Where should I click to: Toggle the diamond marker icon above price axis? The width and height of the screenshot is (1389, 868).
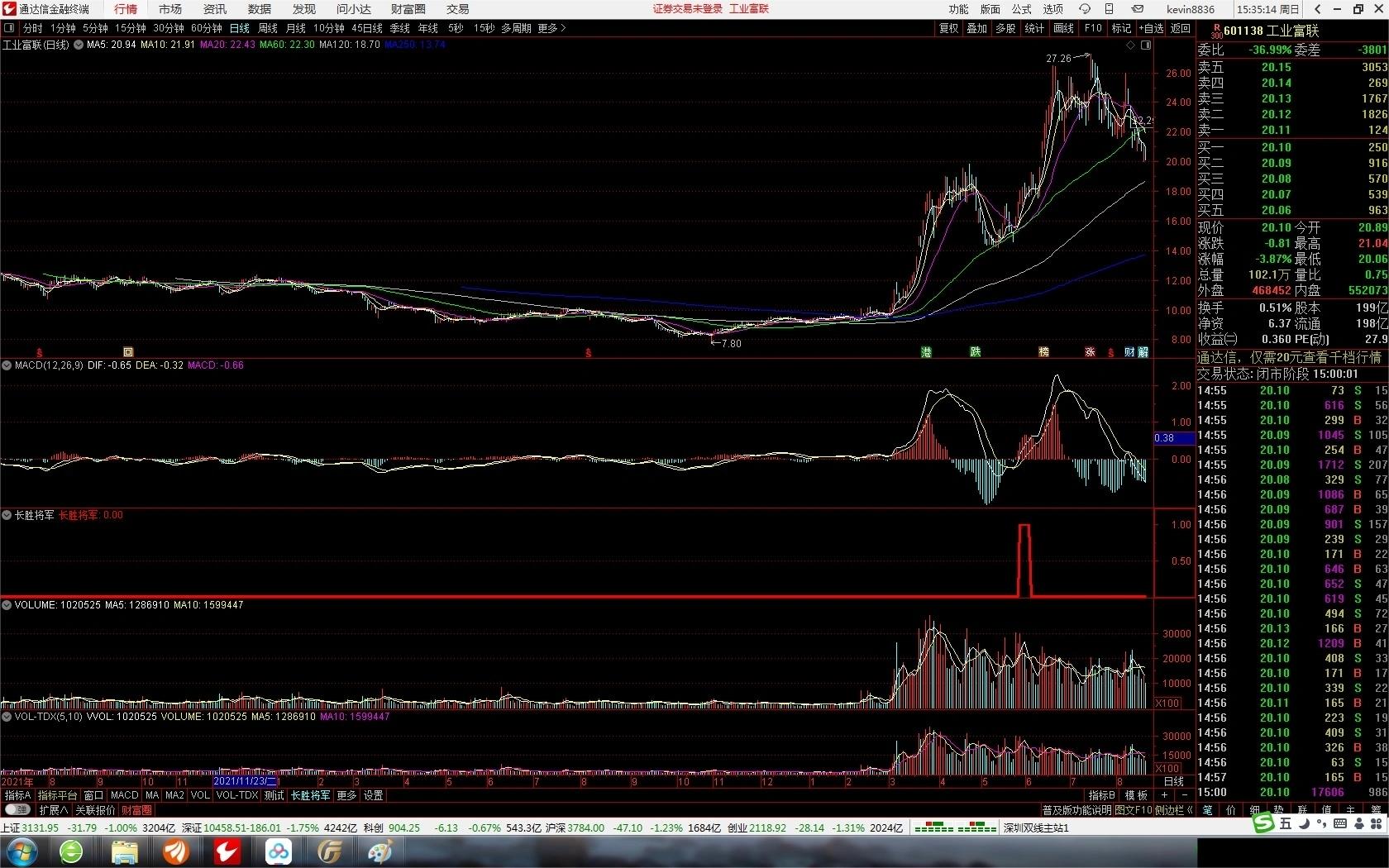click(1131, 45)
